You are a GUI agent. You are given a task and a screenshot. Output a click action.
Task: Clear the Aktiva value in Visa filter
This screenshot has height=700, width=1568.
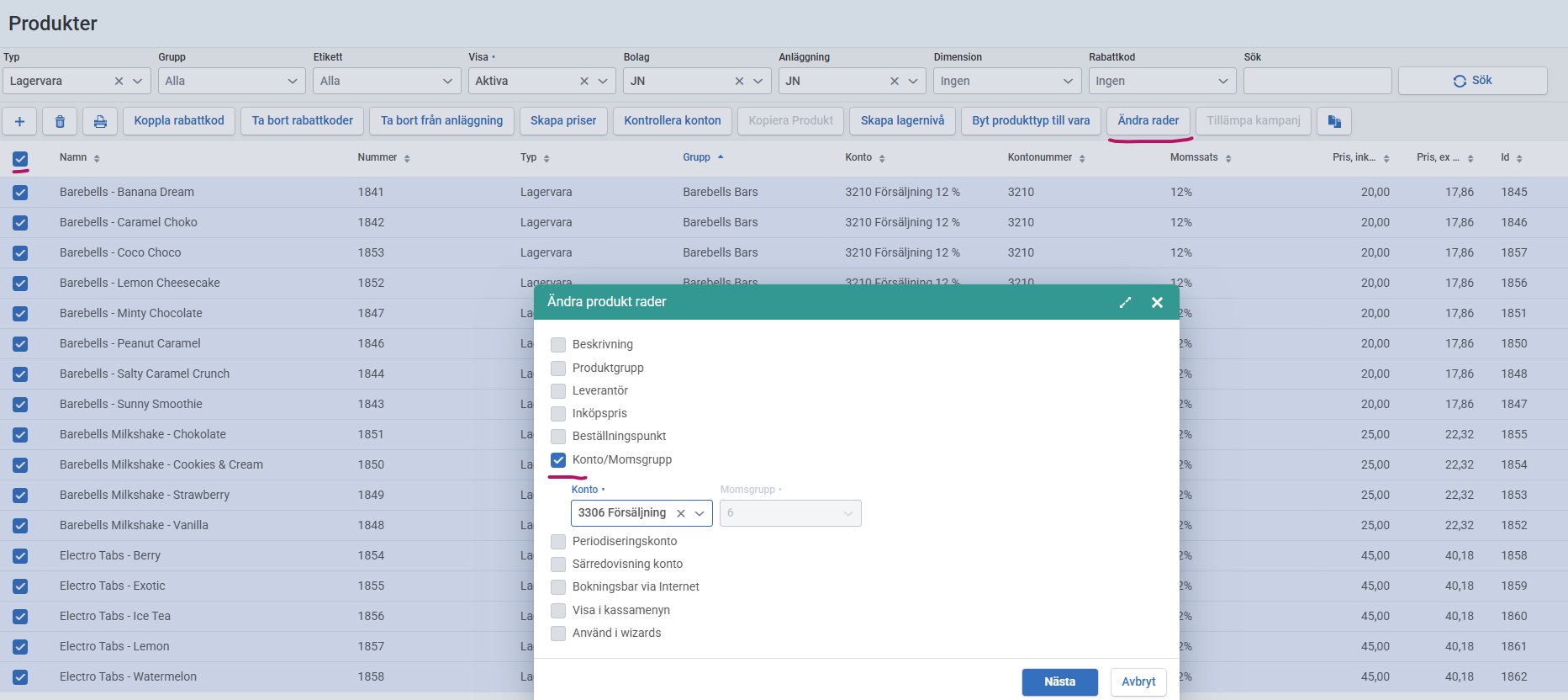(x=584, y=82)
